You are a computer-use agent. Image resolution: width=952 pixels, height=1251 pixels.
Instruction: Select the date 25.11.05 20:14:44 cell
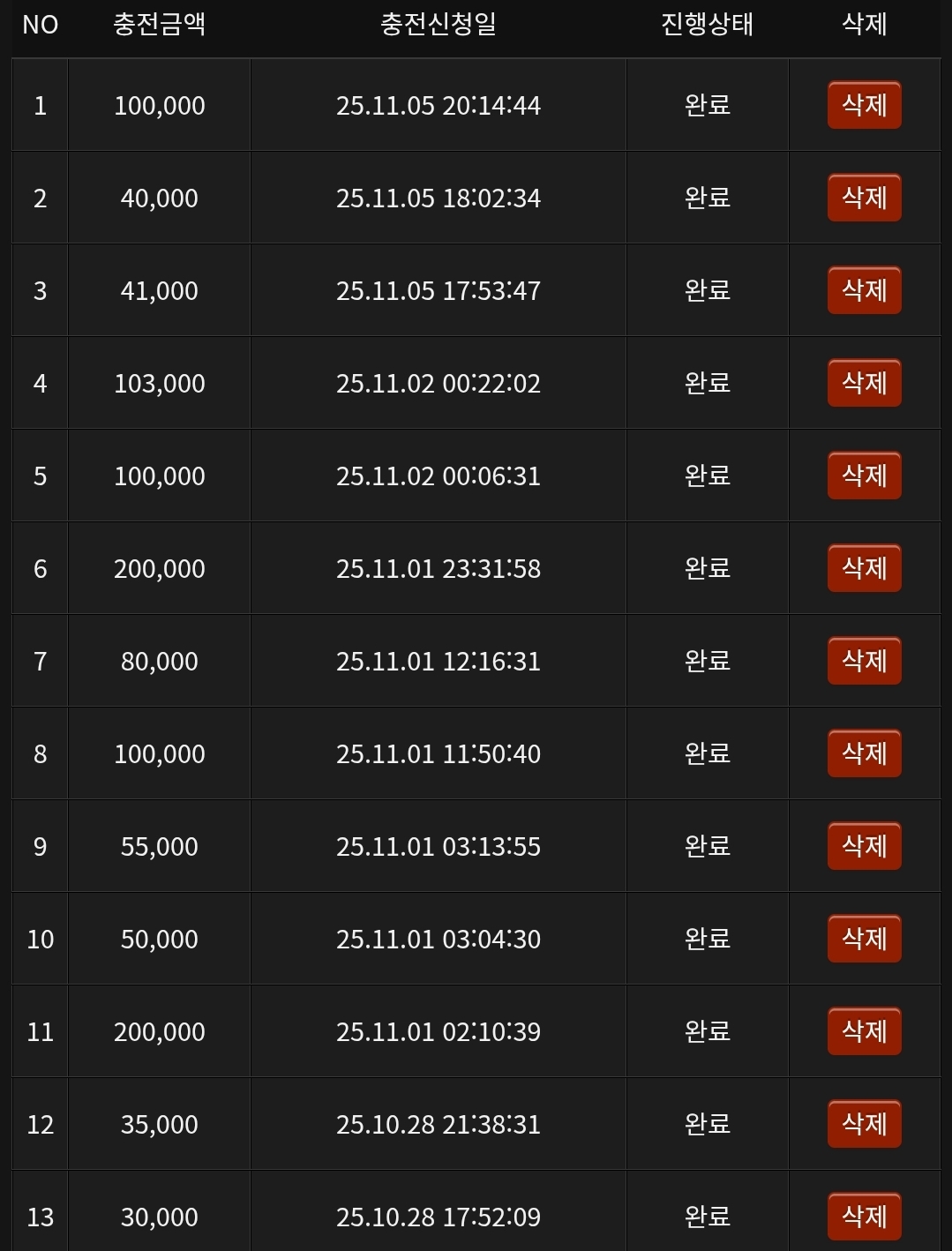pyautogui.click(x=439, y=106)
